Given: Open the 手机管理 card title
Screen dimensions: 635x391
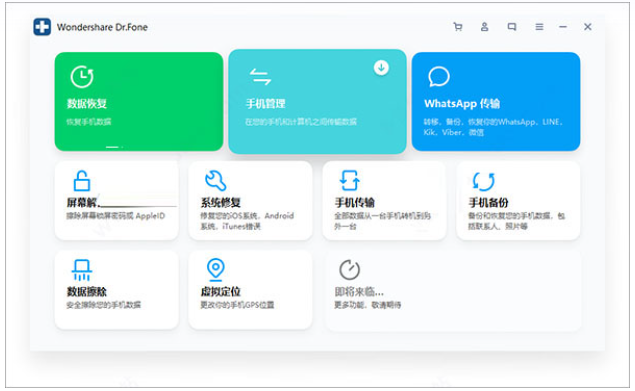Looking at the screenshot, I should pyautogui.click(x=266, y=104).
